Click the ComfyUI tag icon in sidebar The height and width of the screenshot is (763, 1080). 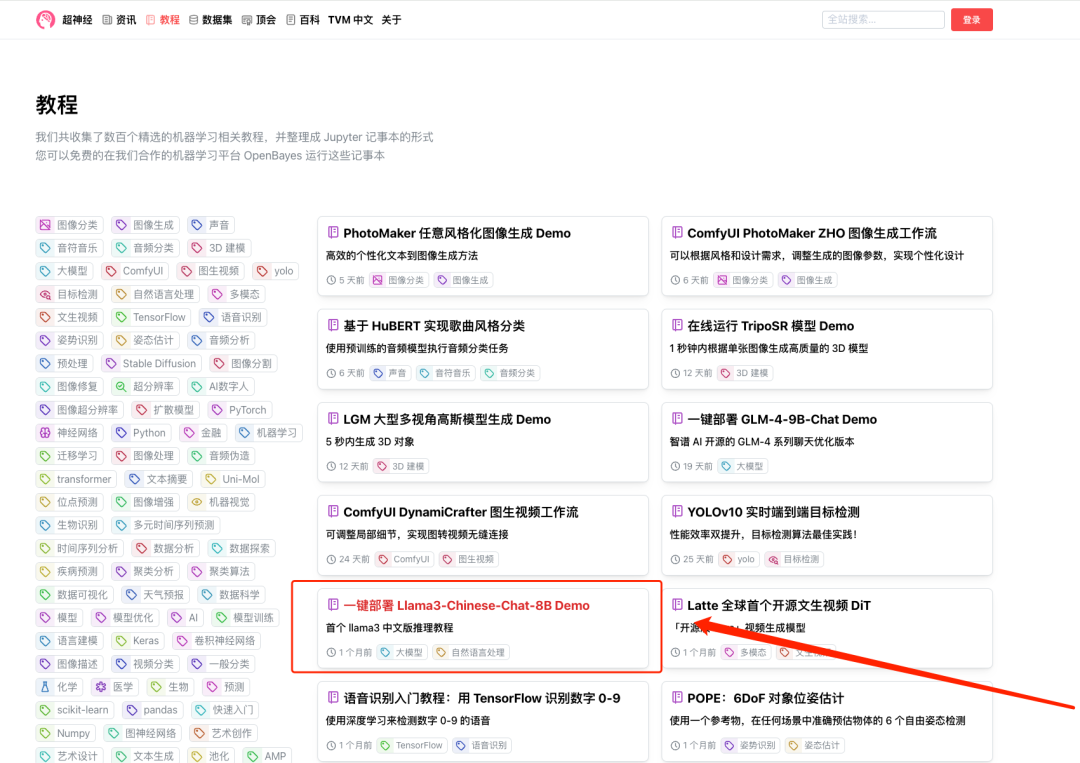[111, 271]
